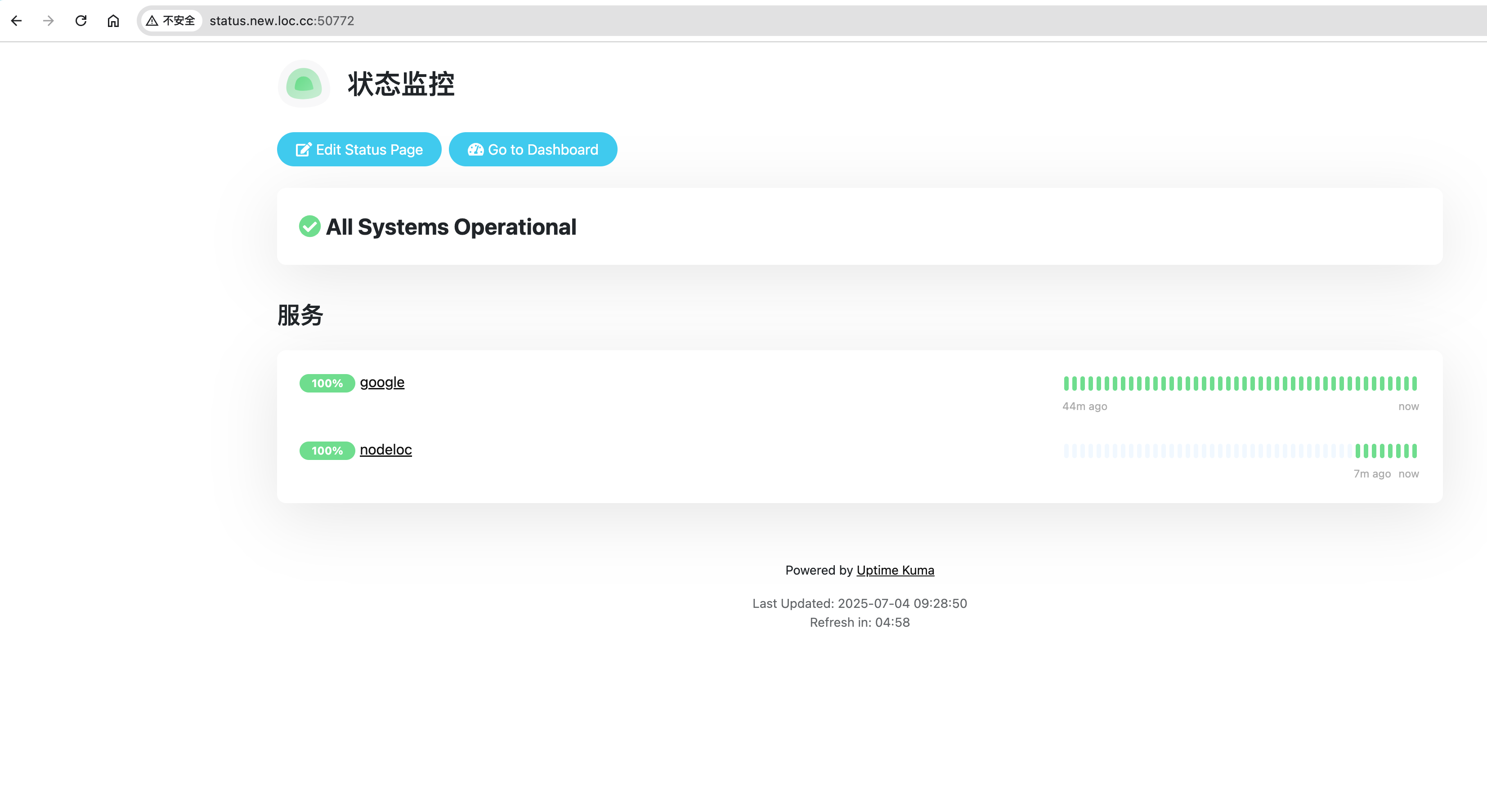Open Edit Status Page
The image size is (1487, 812).
[x=359, y=149]
